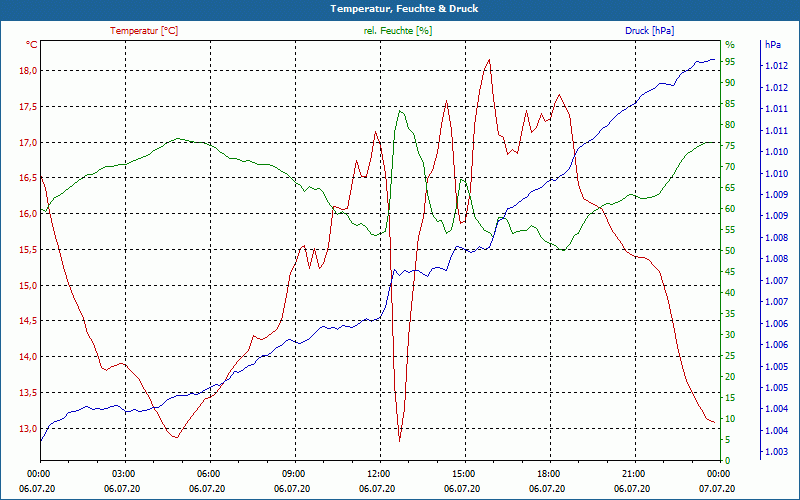This screenshot has width=800, height=500.
Task: Click the red '°C' axis unit label
Action: point(32,45)
